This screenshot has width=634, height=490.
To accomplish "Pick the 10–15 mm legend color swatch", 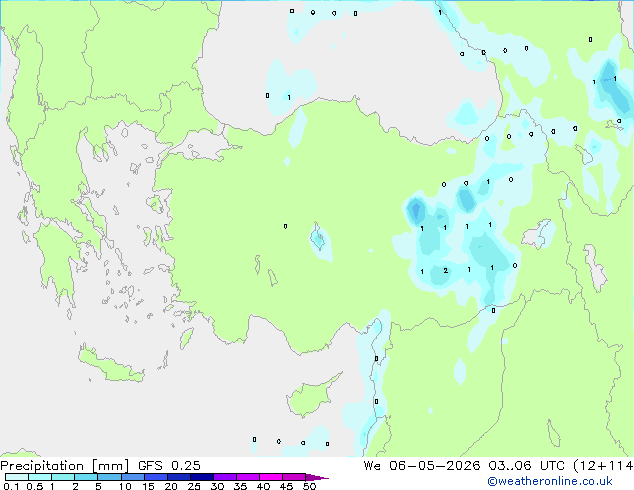I will click(x=133, y=477).
